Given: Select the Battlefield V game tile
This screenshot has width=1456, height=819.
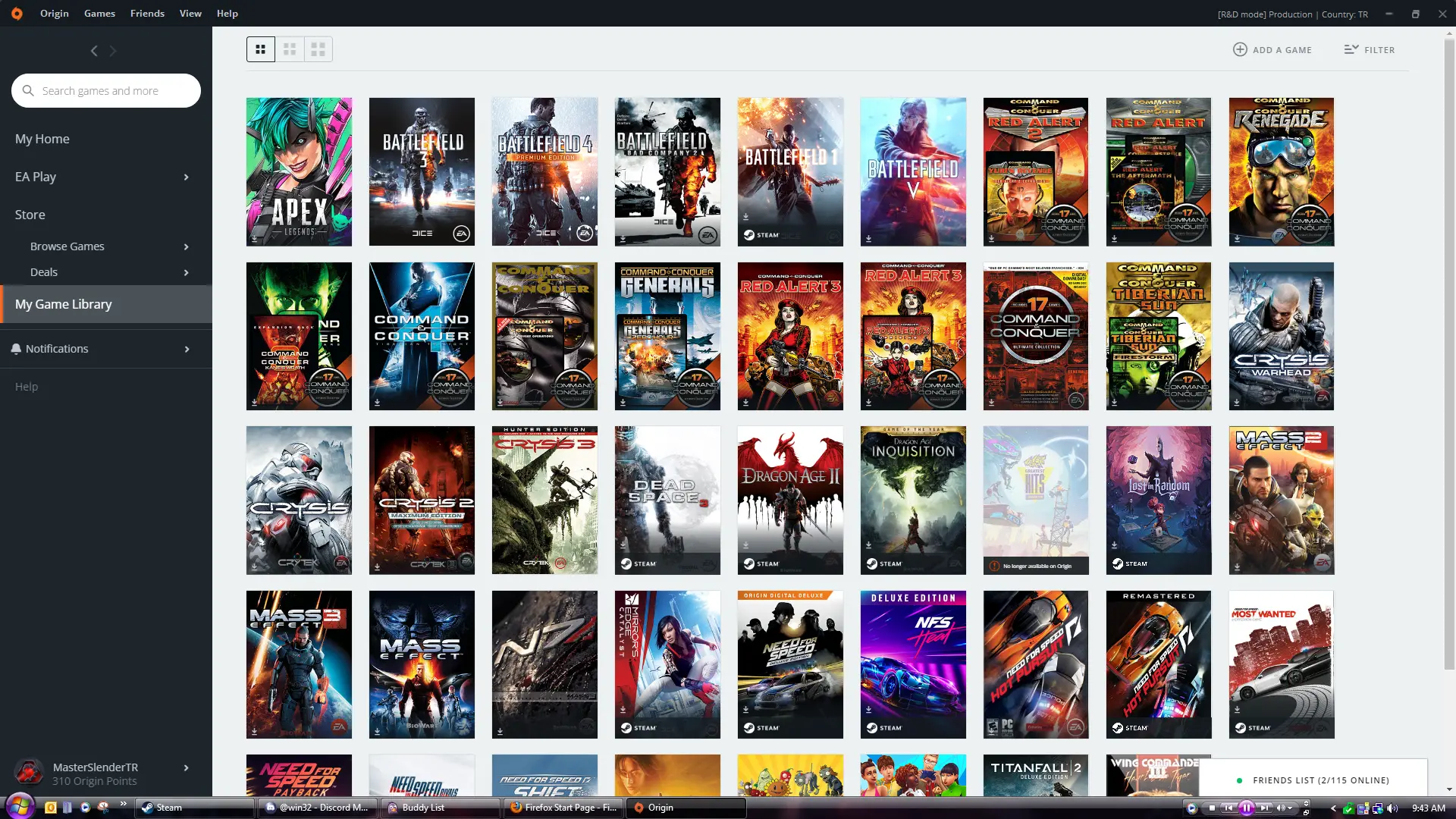Looking at the screenshot, I should click(913, 171).
